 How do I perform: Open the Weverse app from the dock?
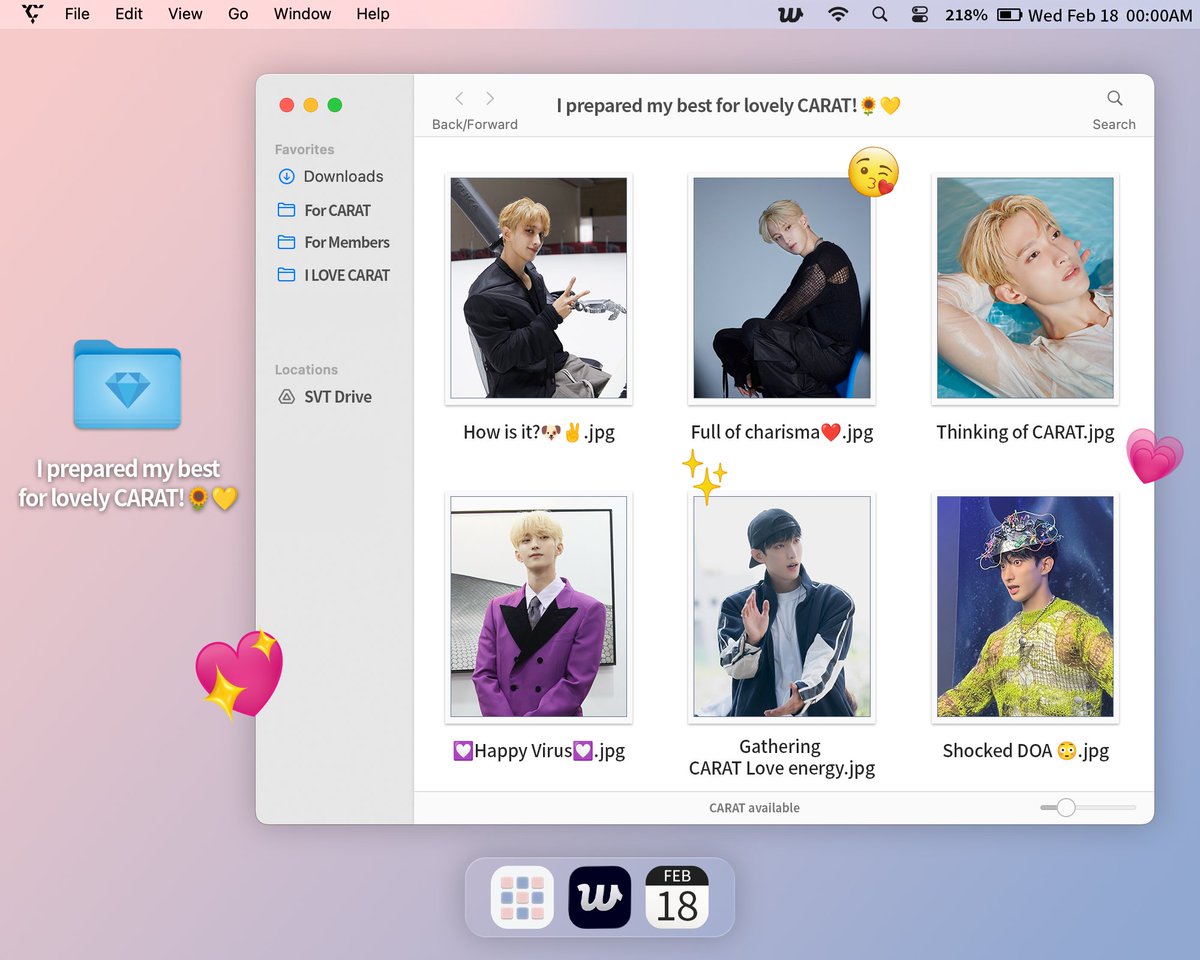tap(599, 897)
